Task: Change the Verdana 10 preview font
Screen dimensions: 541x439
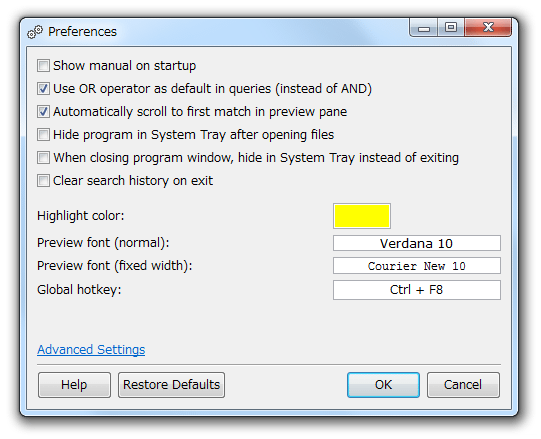Action: (417, 243)
